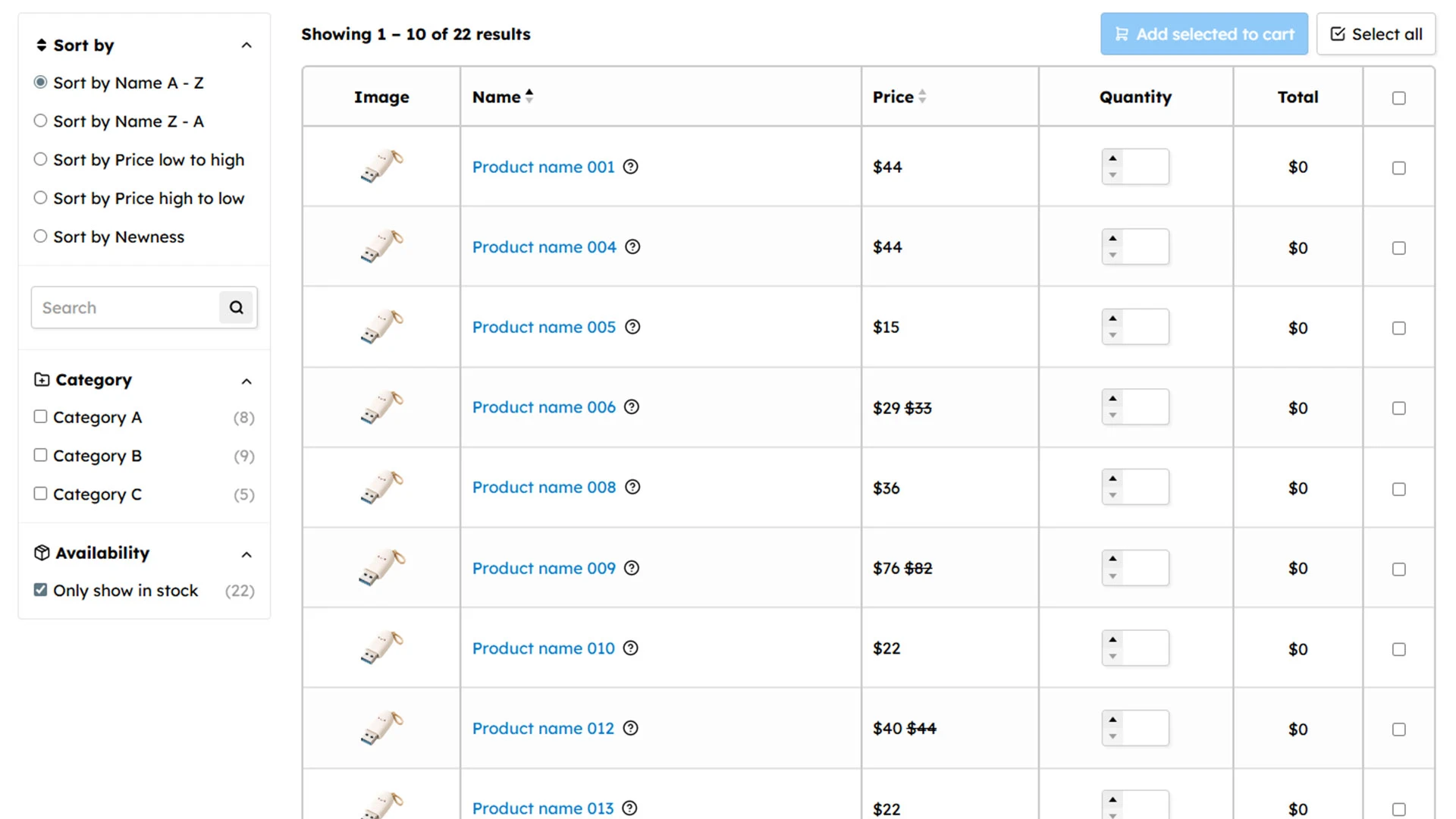The width and height of the screenshot is (1456, 819).
Task: Click help icon beside Product name 012
Action: click(x=630, y=728)
